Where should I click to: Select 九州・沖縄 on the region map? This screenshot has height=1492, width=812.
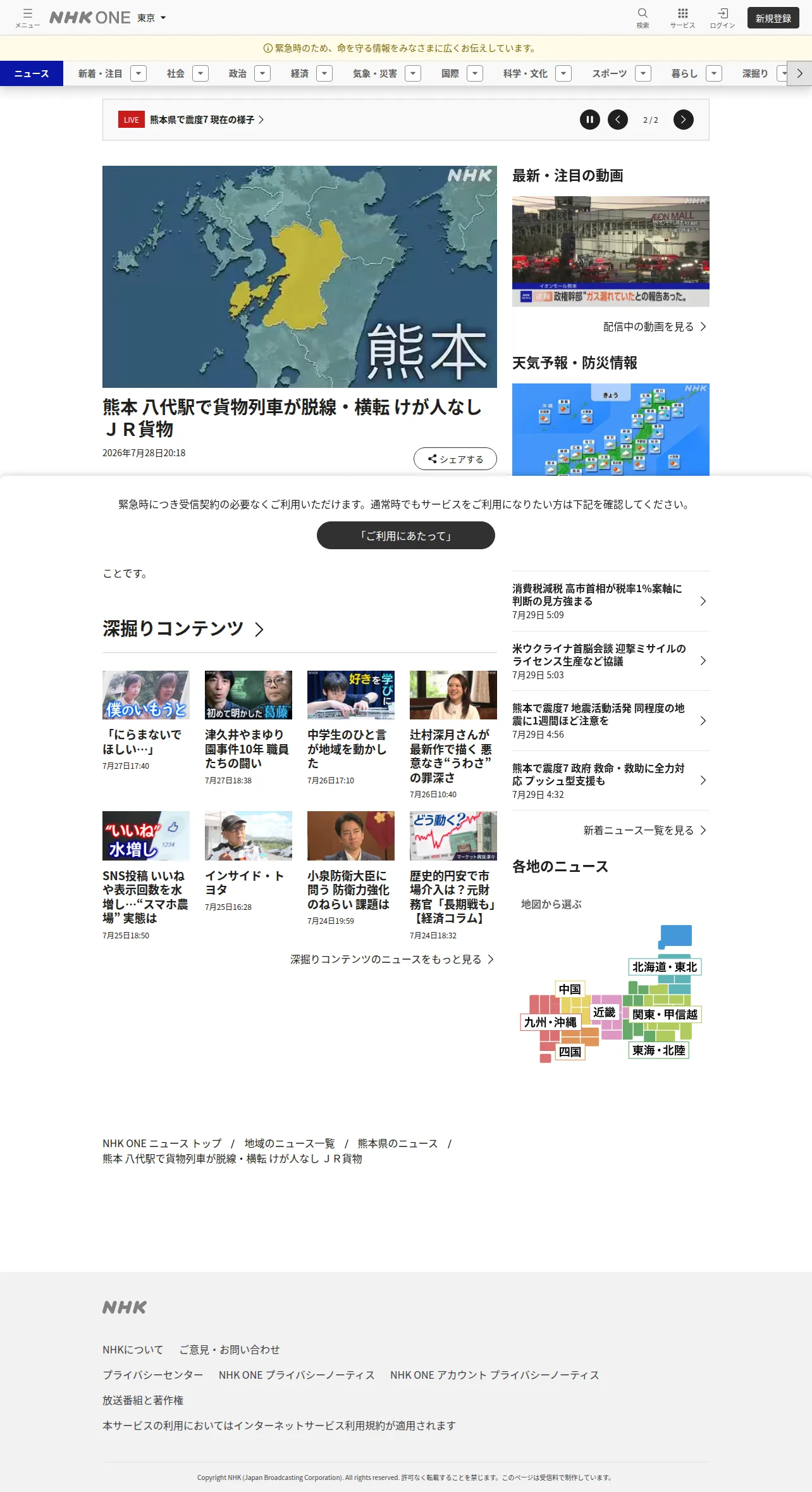550,1022
